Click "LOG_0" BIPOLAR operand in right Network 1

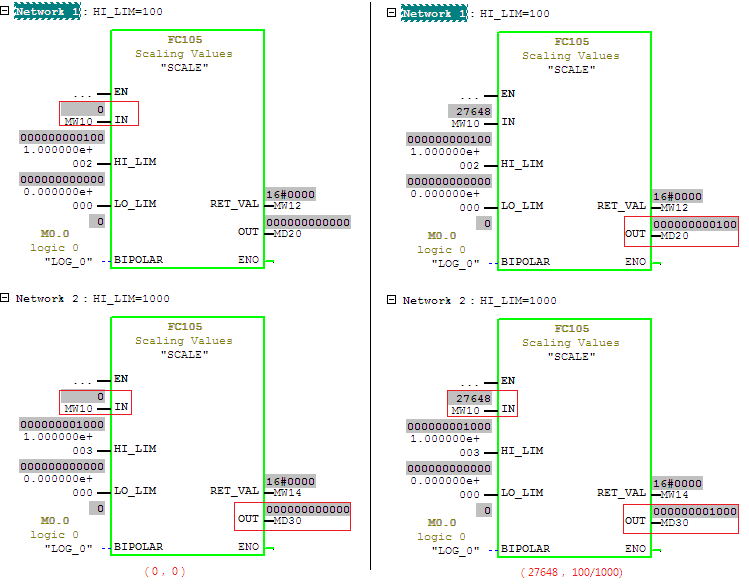[x=456, y=263]
